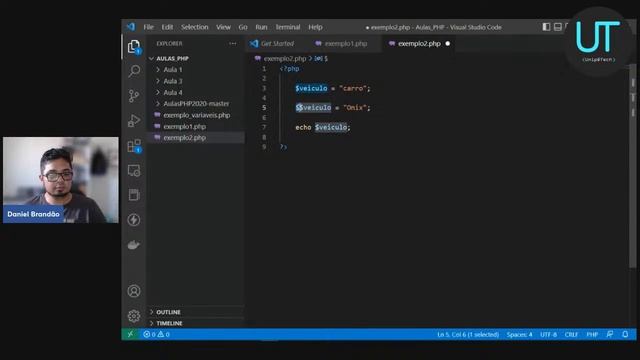Open the View menu

point(223,27)
